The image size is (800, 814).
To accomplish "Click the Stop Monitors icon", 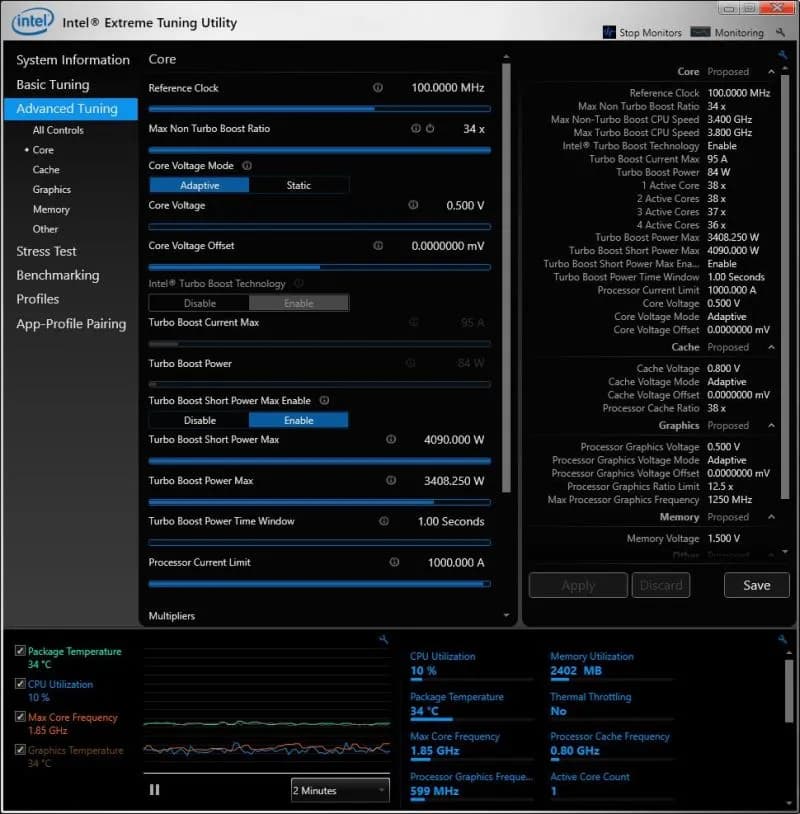I will (609, 32).
